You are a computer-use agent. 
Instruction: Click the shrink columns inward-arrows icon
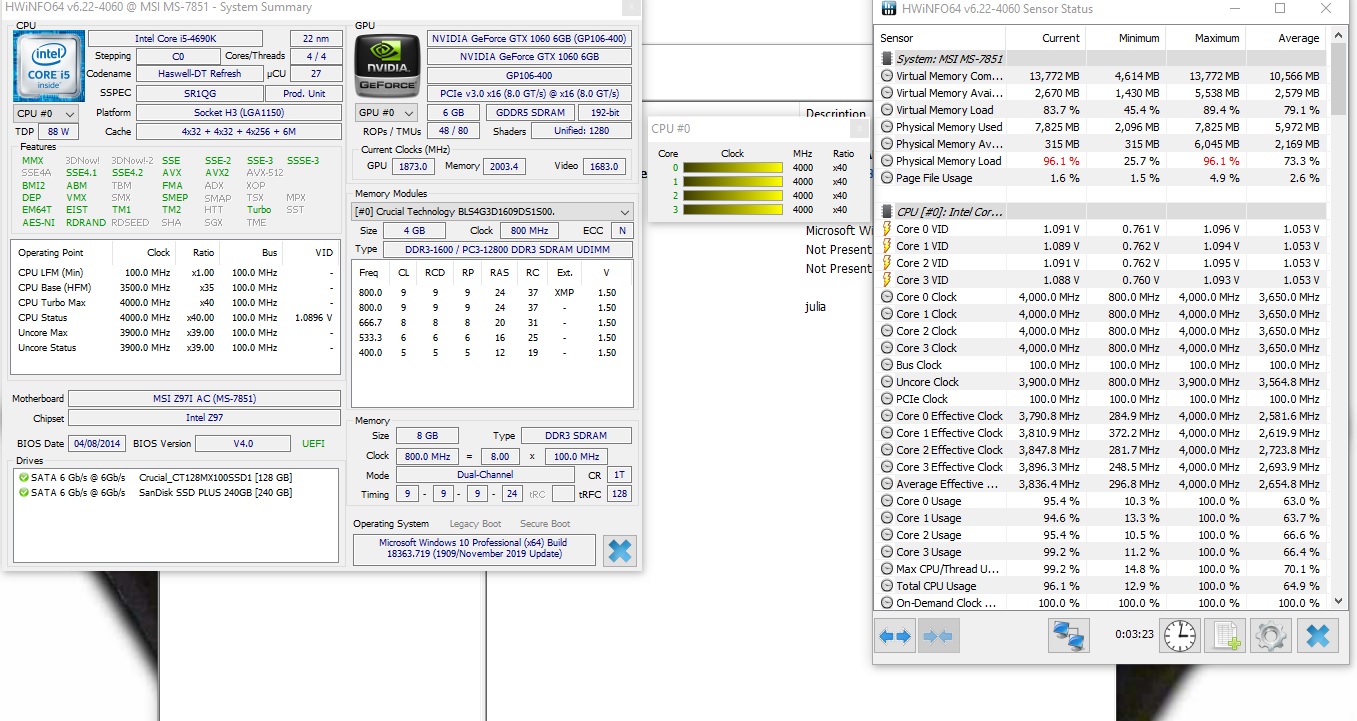pyautogui.click(x=938, y=635)
